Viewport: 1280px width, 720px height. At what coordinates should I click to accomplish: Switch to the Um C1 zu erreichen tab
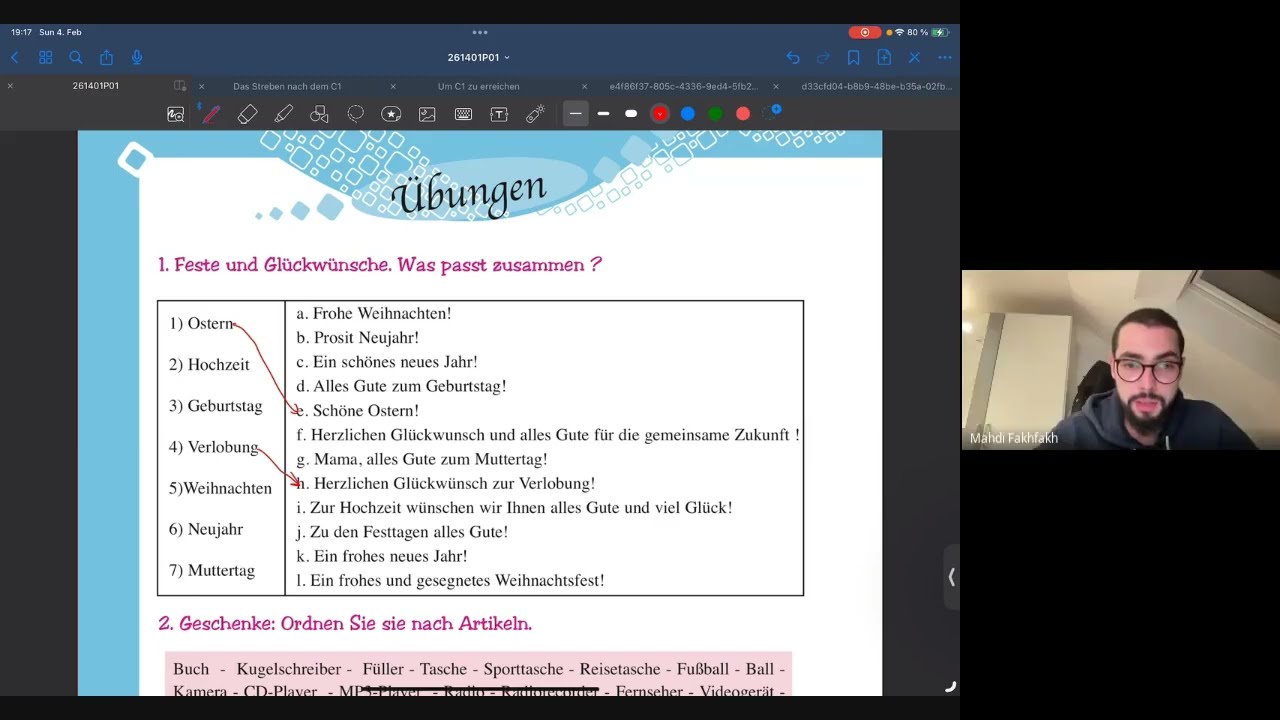478,86
